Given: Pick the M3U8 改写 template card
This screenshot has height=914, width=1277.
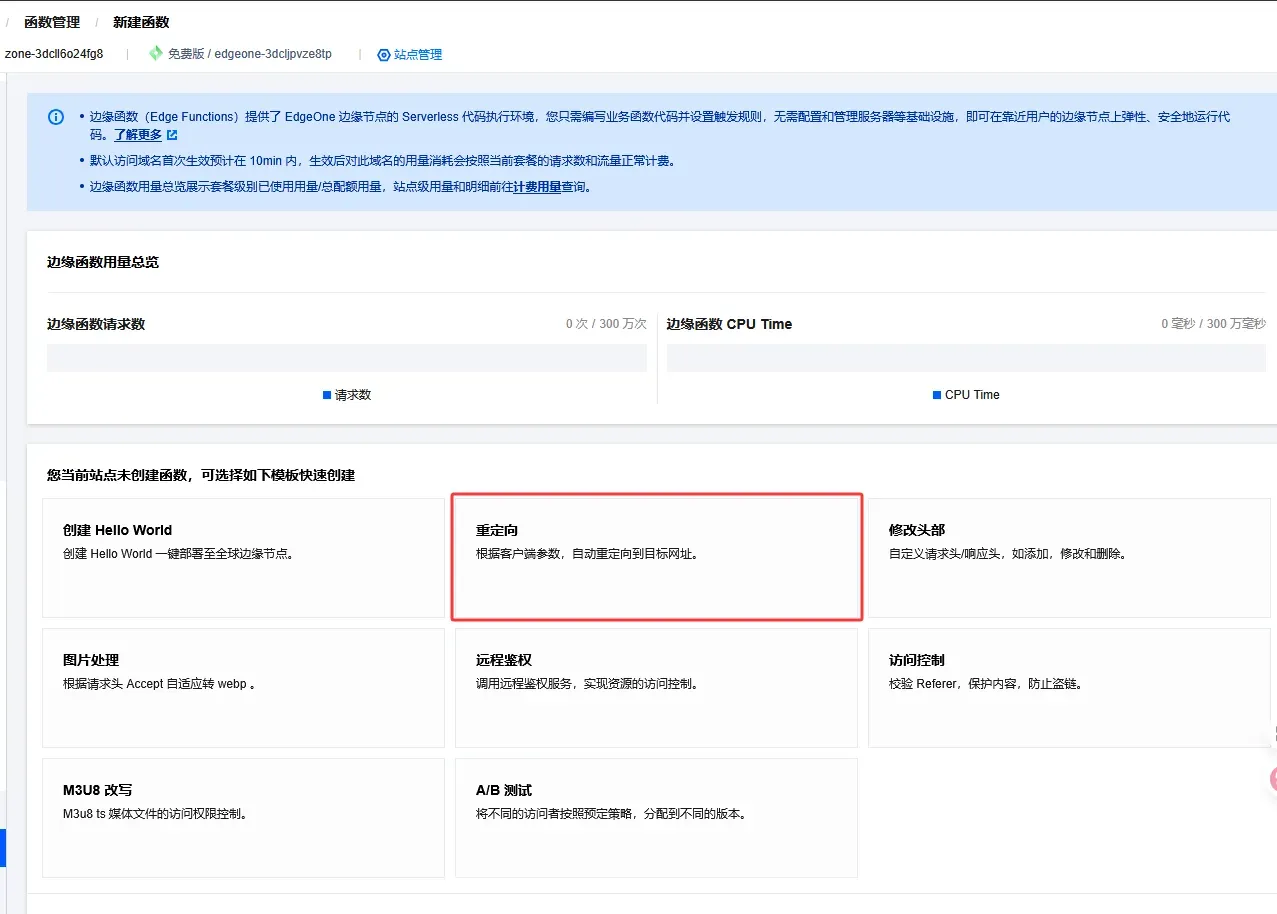Looking at the screenshot, I should [x=243, y=817].
